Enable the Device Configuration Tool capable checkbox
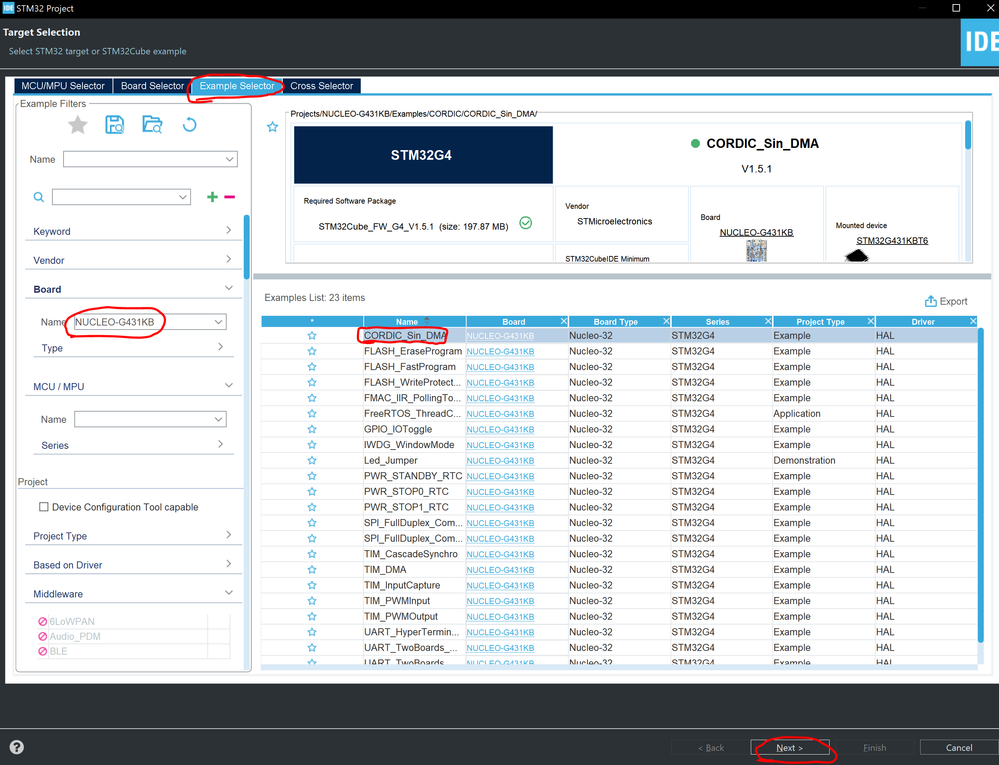This screenshot has width=999, height=765. click(x=43, y=507)
